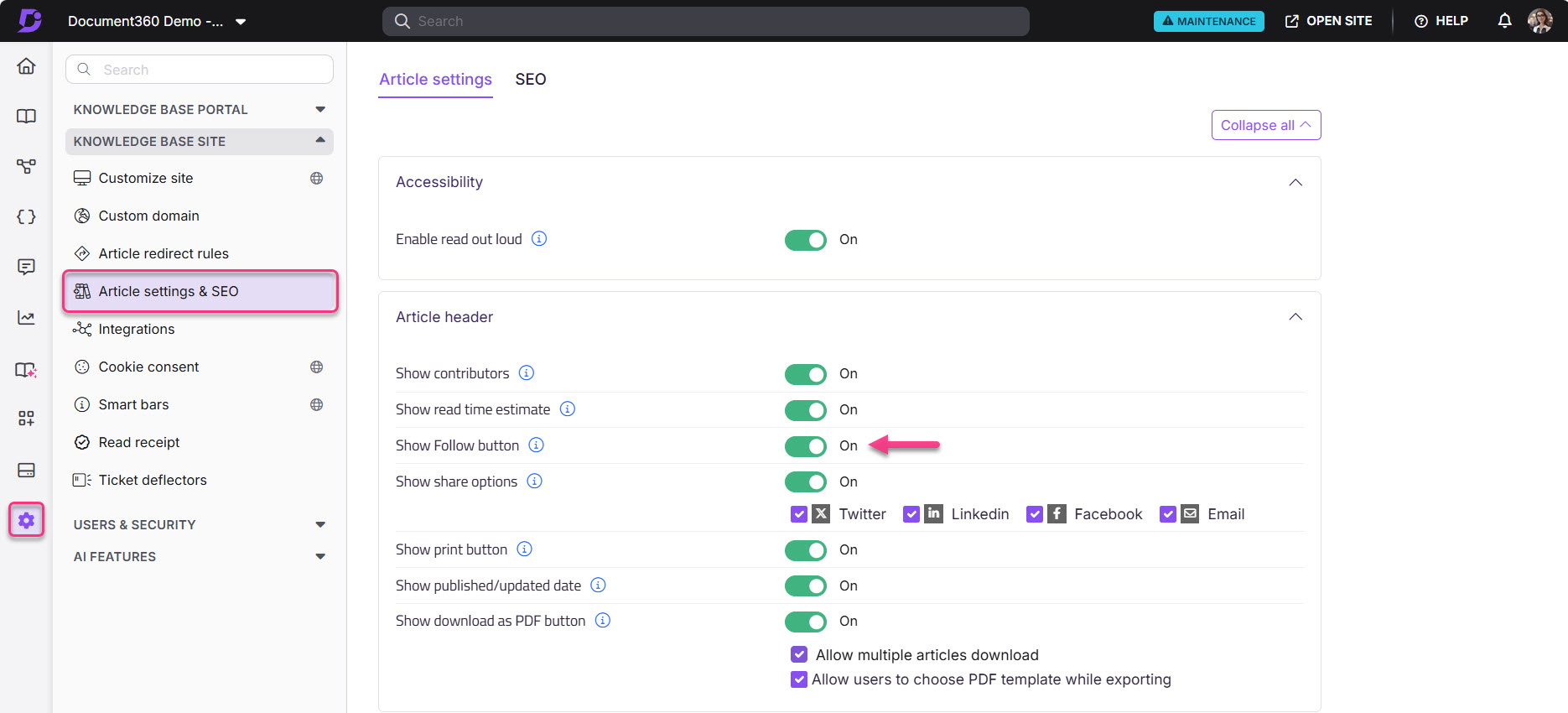Open the Analytics chart icon

tap(26, 317)
